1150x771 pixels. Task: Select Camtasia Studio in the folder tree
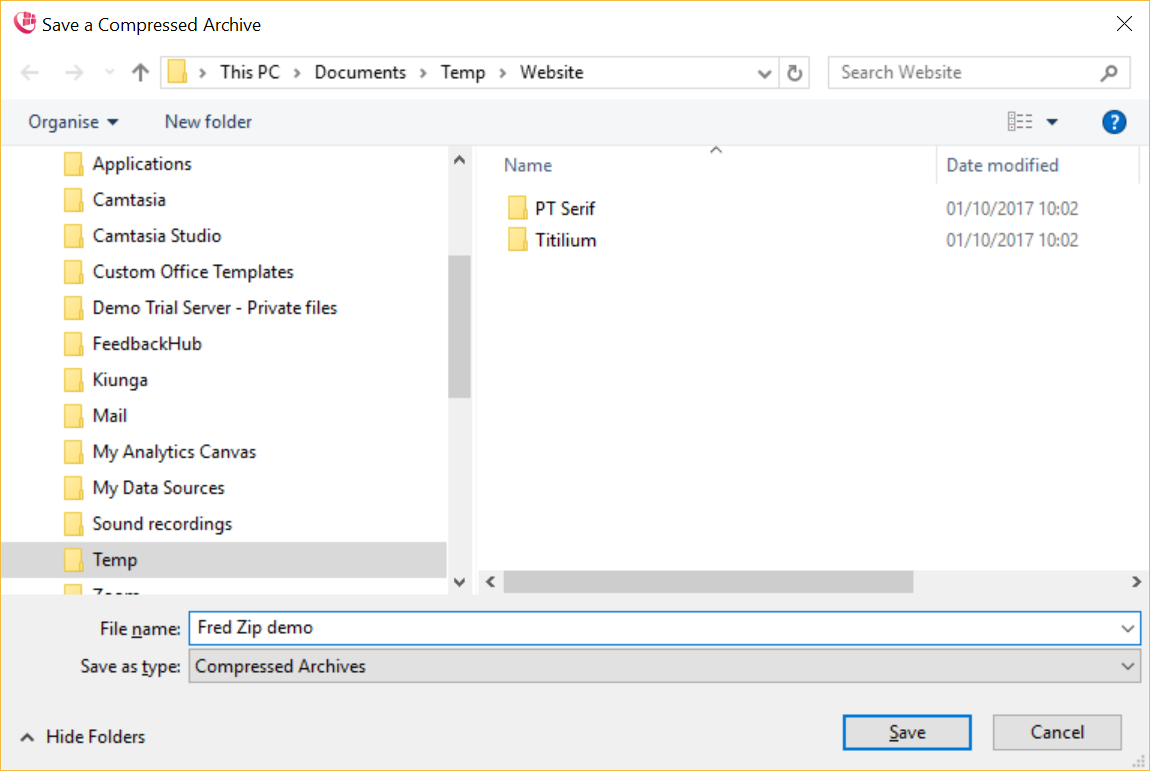pyautogui.click(x=157, y=236)
